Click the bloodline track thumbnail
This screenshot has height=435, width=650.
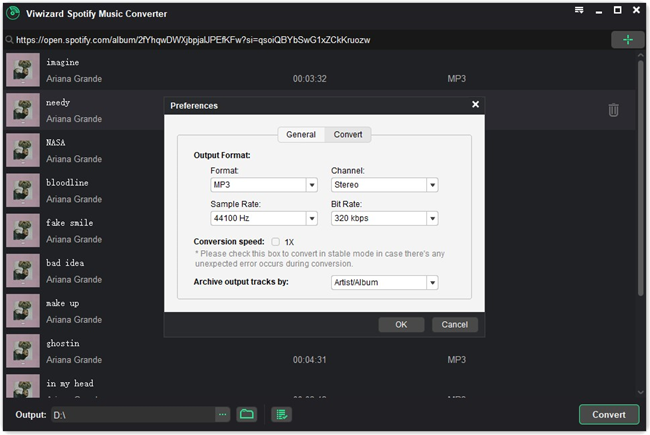click(x=23, y=190)
